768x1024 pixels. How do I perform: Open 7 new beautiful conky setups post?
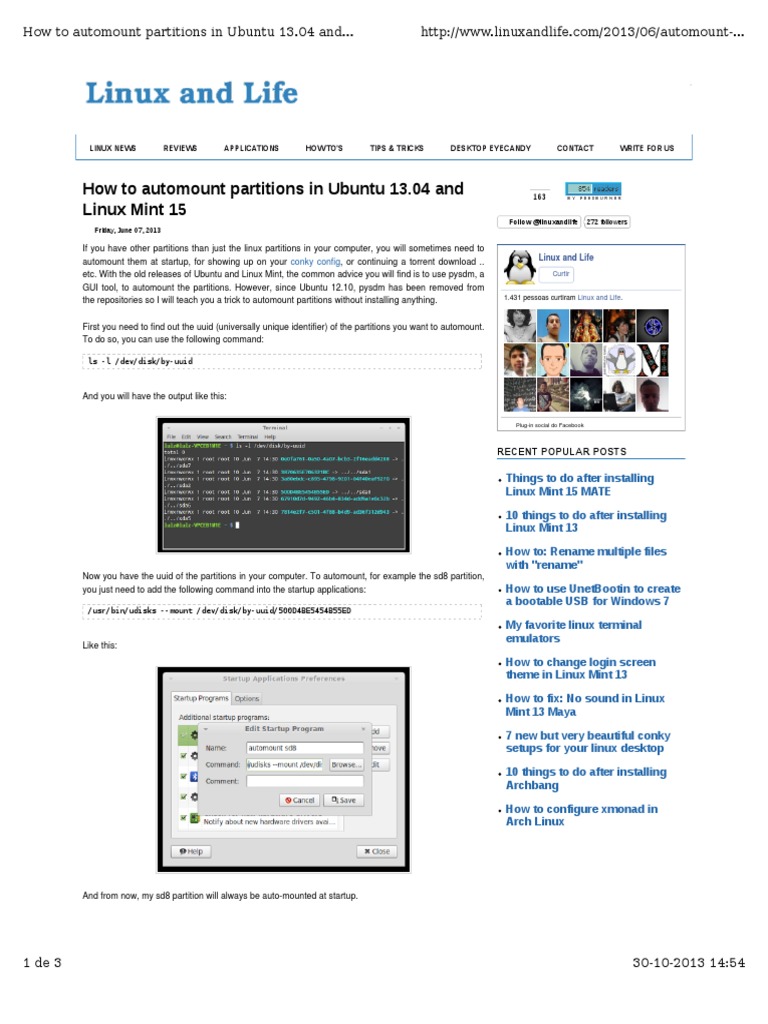point(588,742)
